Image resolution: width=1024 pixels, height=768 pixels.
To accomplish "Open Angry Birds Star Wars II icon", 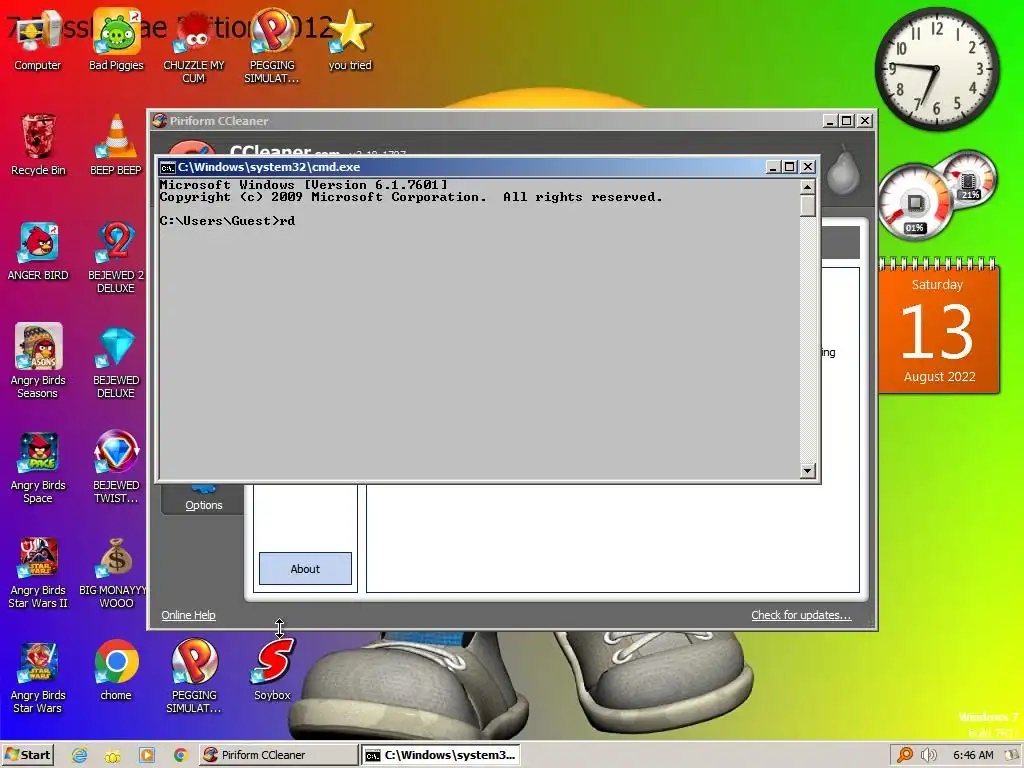I will pos(38,572).
